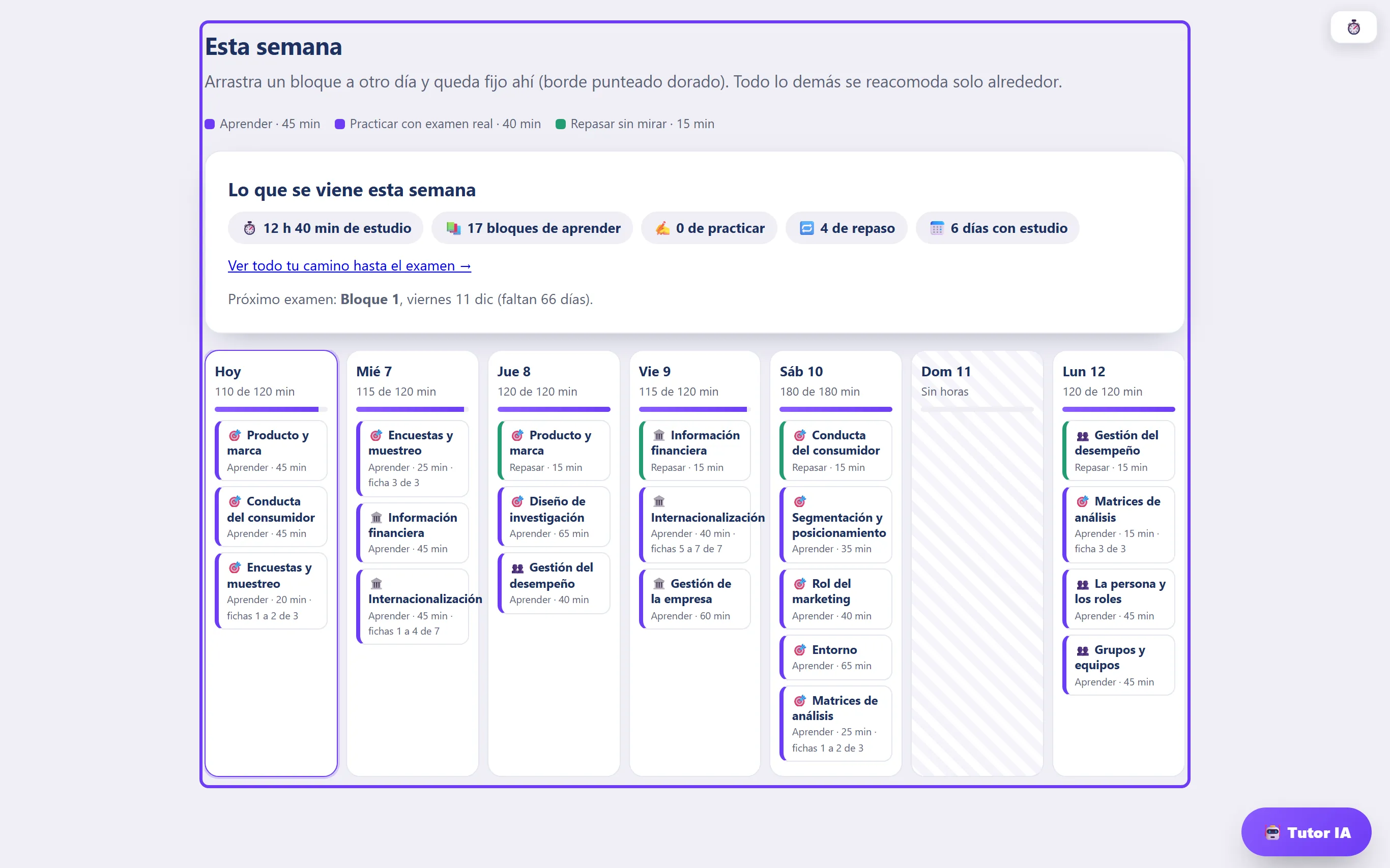This screenshot has width=1390, height=868.
Task: Click the writing hand icon in '0 de practicar' chip
Action: tap(662, 228)
